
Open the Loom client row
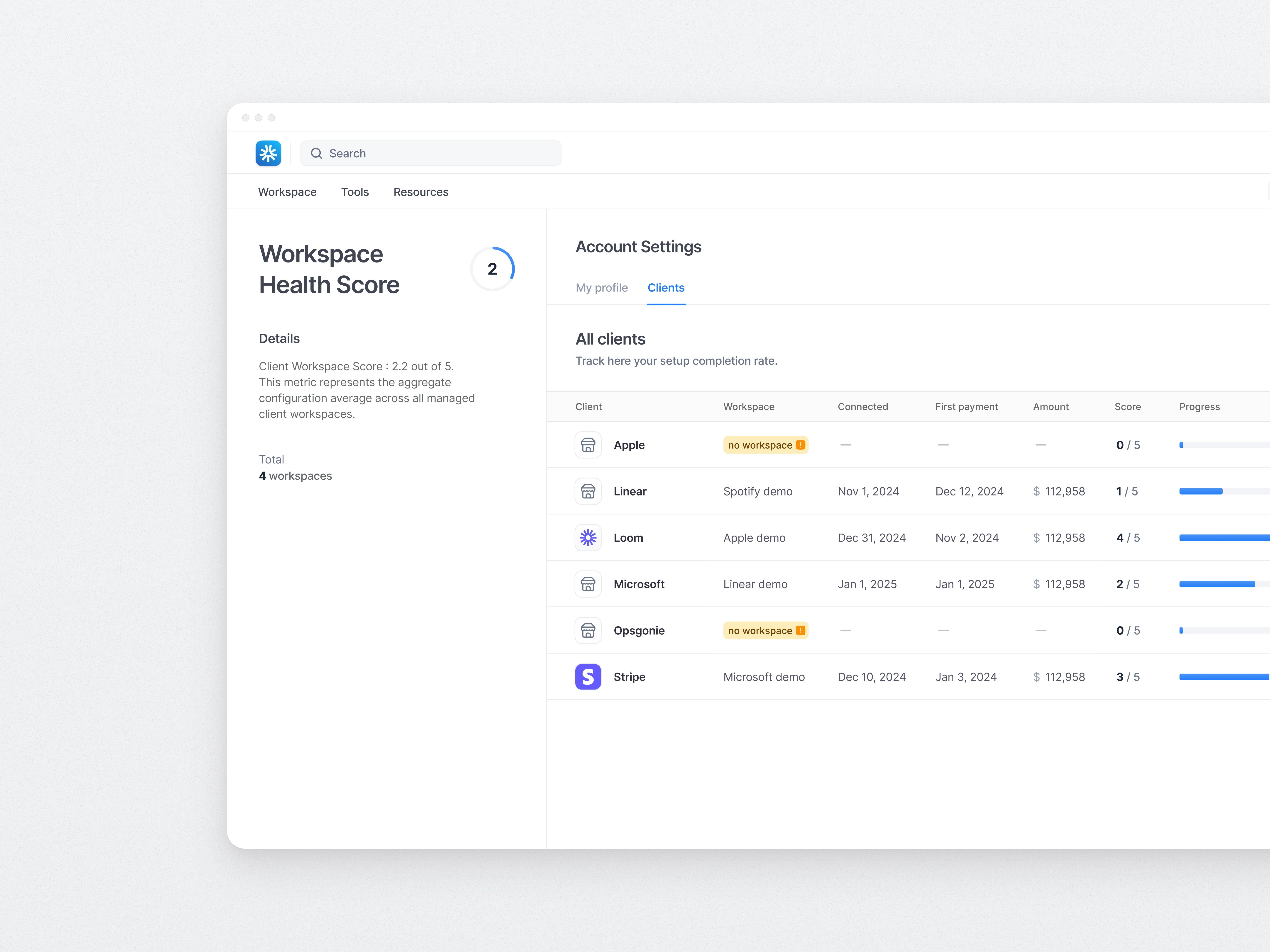coord(908,538)
